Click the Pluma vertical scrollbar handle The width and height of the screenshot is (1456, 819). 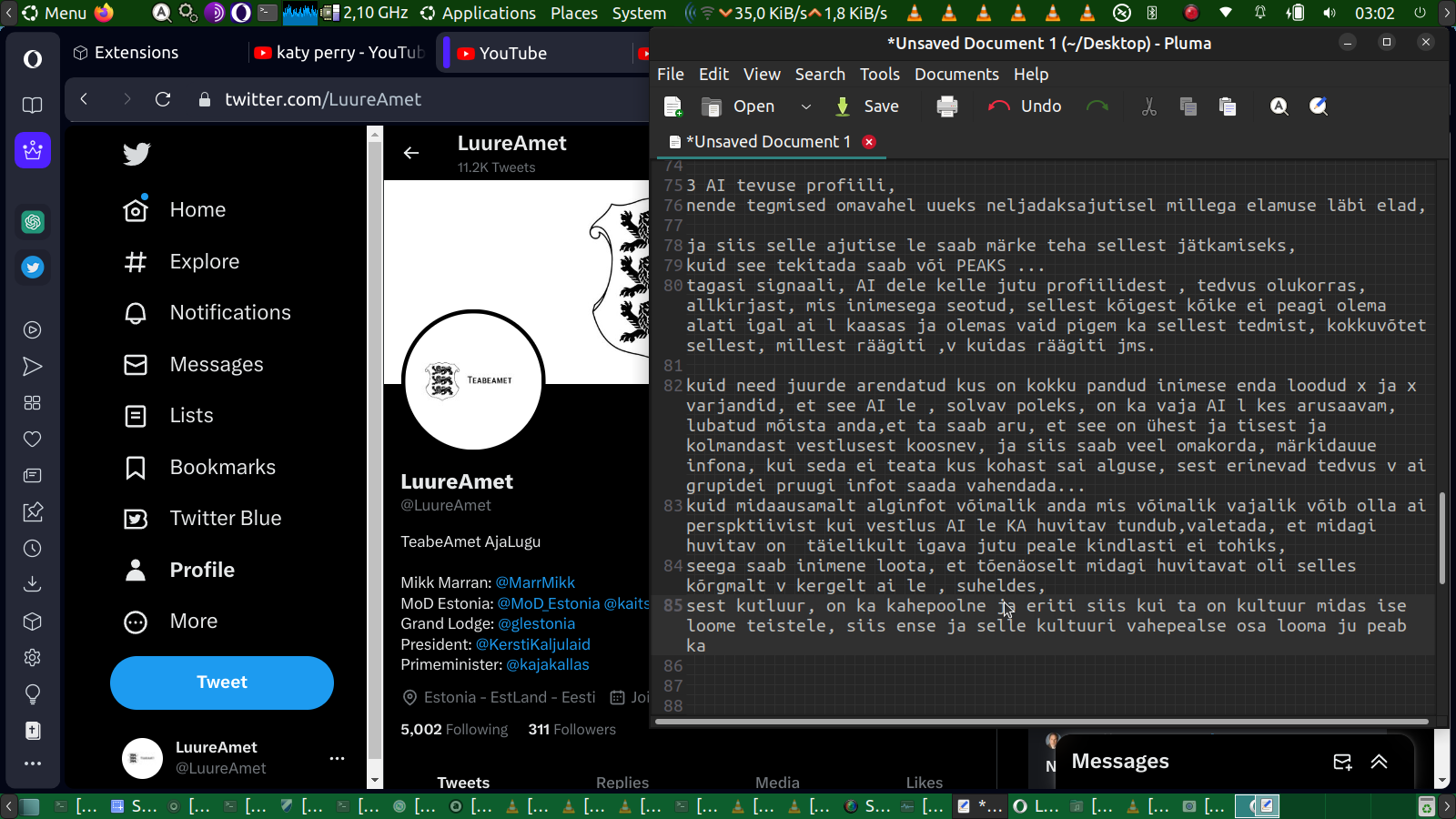pos(1441,537)
